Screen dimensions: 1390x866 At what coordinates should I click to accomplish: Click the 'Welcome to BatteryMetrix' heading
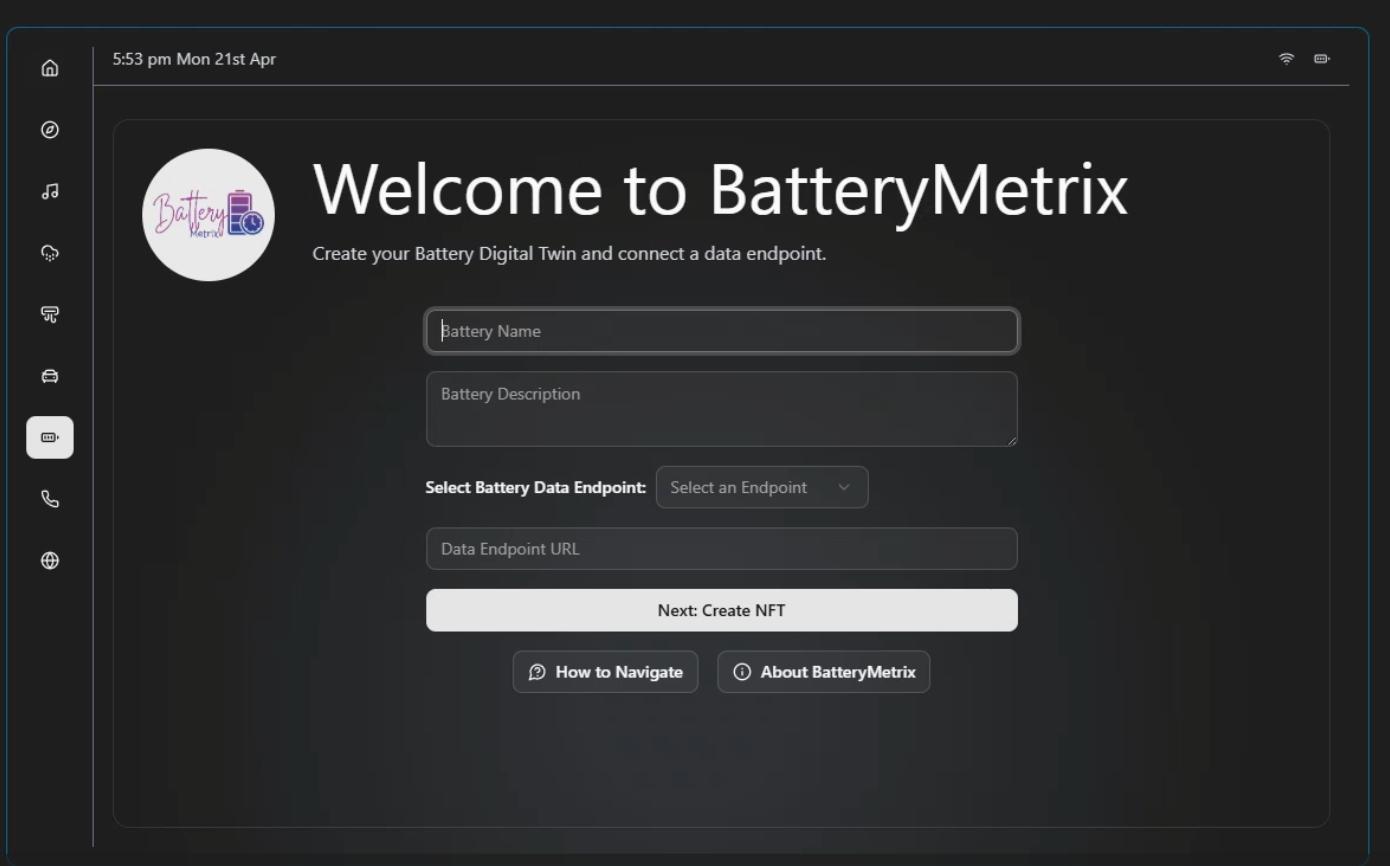[720, 189]
